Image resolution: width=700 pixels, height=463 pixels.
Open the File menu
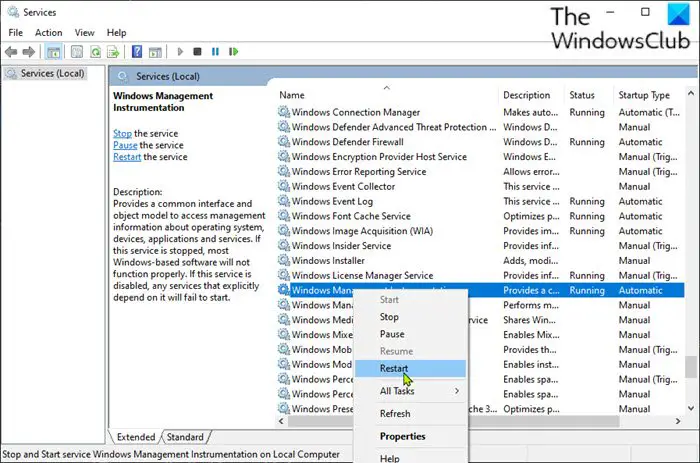16,33
